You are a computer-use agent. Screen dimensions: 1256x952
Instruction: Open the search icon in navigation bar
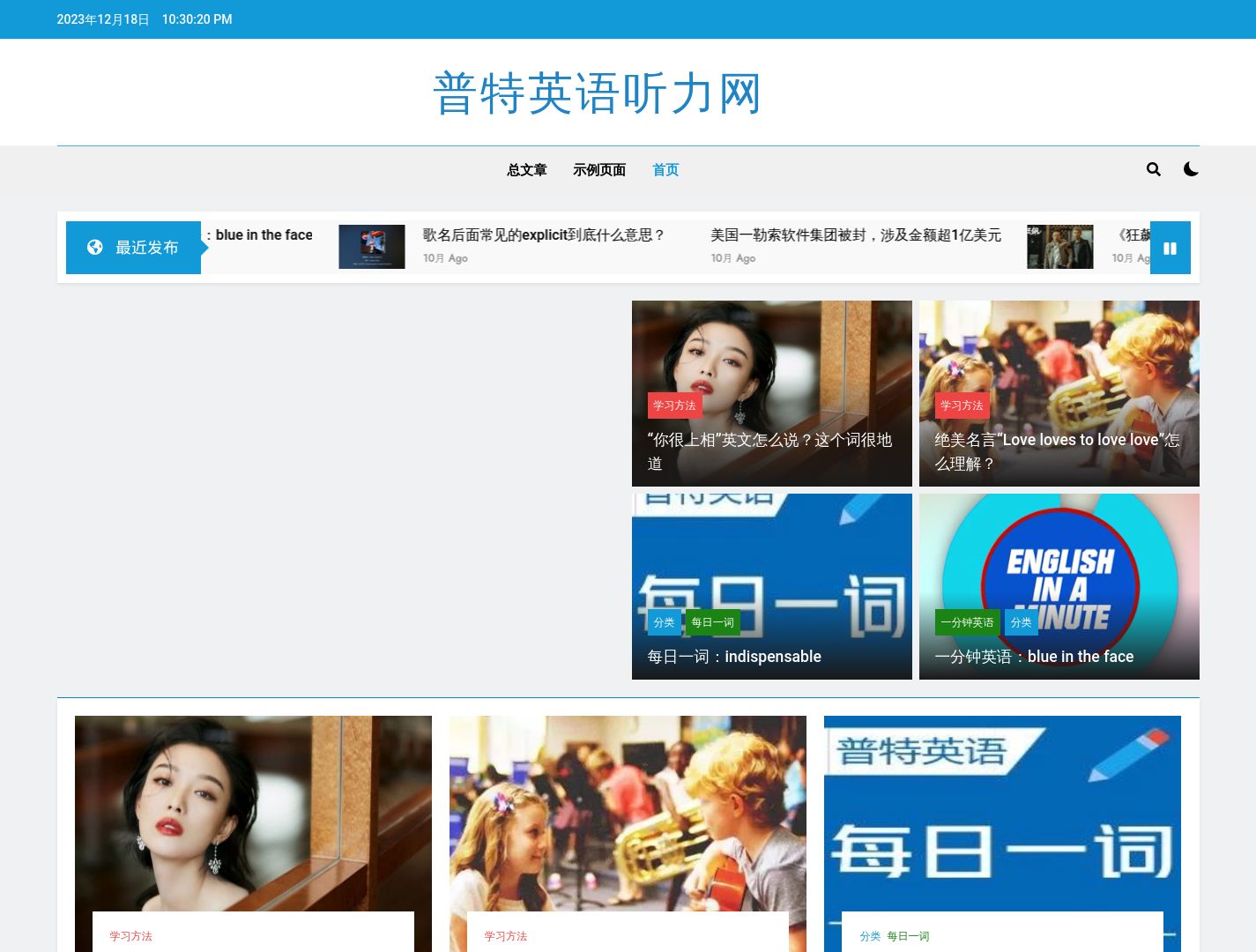[1153, 169]
